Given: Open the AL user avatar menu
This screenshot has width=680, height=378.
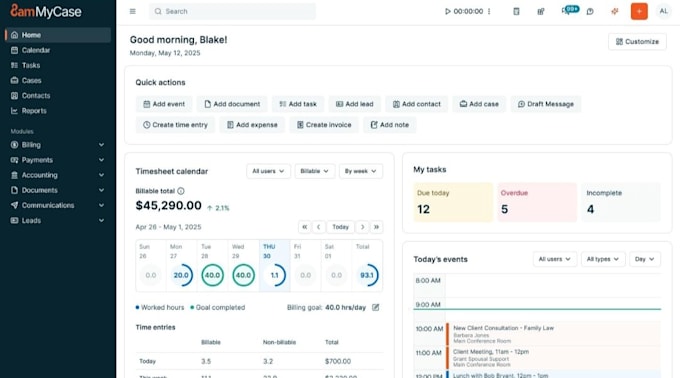Looking at the screenshot, I should click(664, 11).
